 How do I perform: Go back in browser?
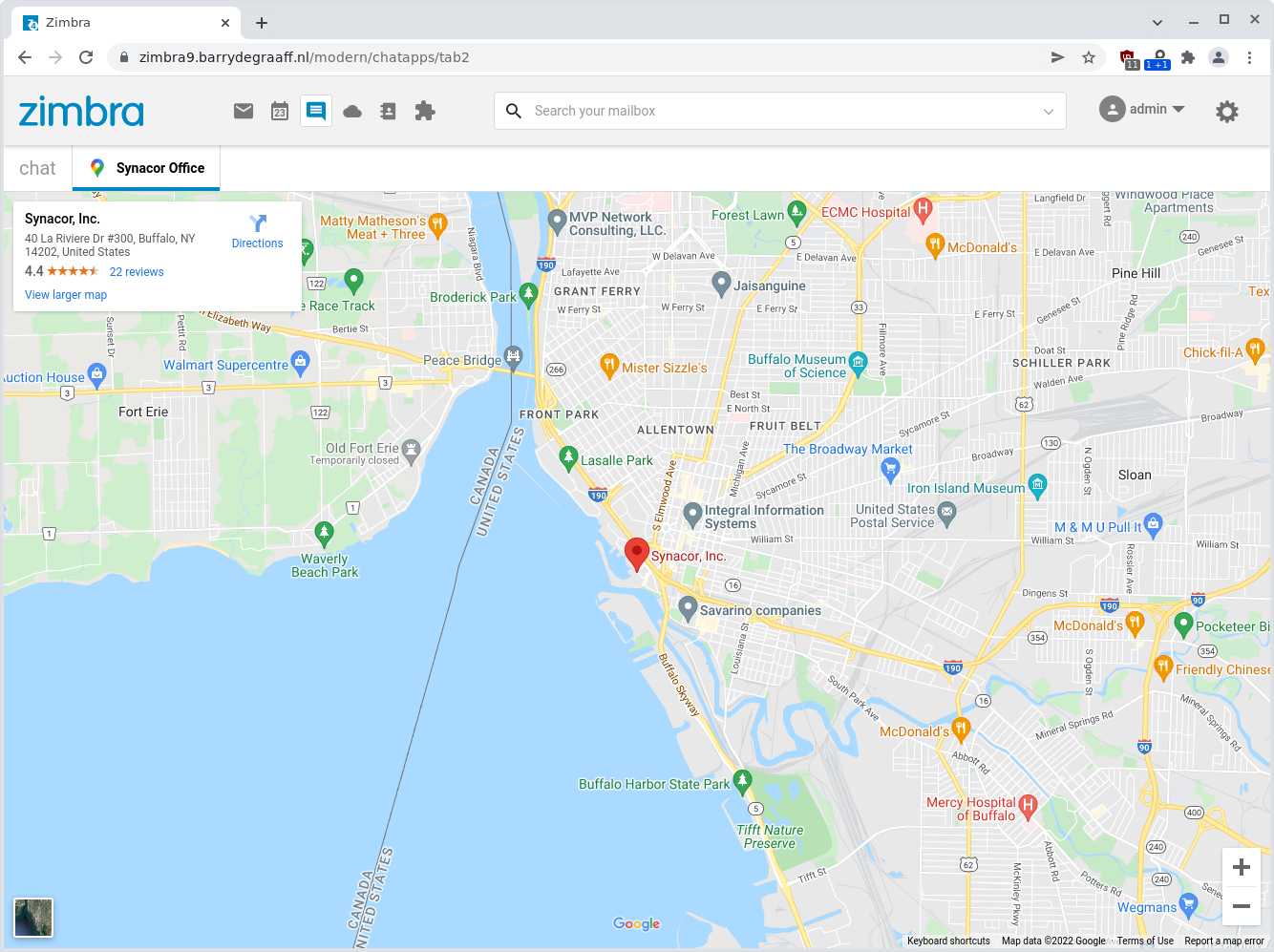(25, 57)
